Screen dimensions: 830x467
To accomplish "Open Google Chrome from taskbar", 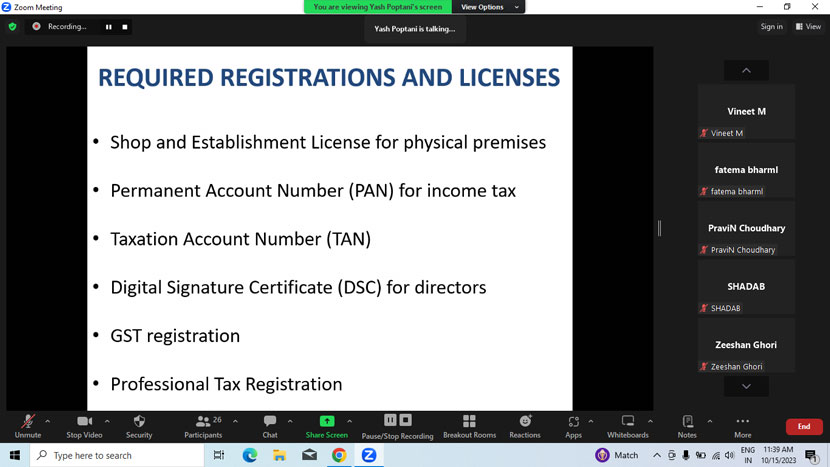I will 339,455.
